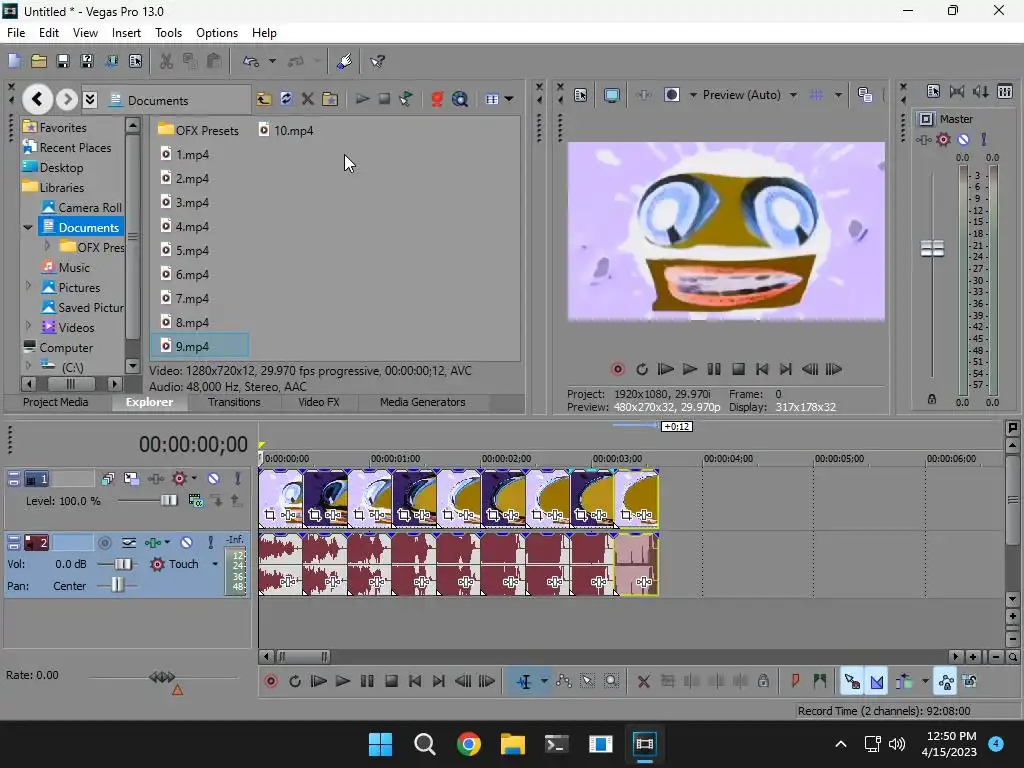This screenshot has height=768, width=1024.
Task: Go back in Explorer with the left arrow
Action: click(x=37, y=99)
